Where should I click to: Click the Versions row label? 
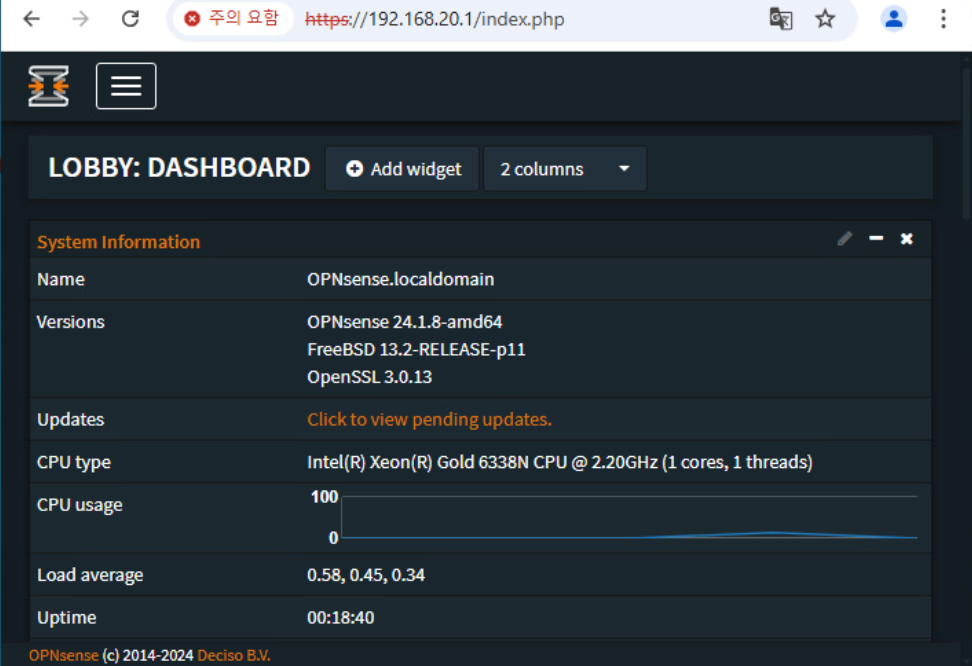click(71, 322)
